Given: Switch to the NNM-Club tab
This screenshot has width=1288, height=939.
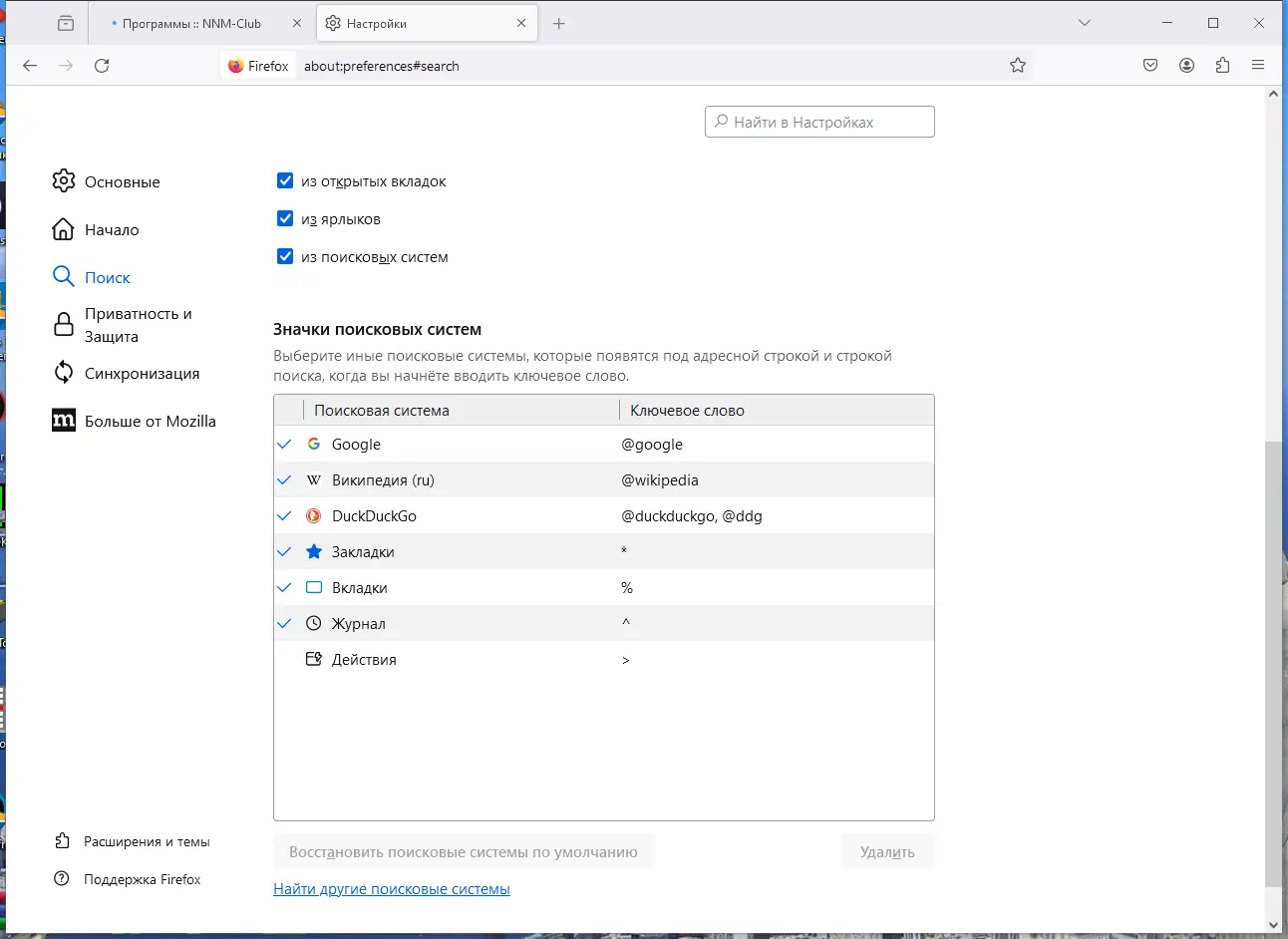Looking at the screenshot, I should (191, 23).
